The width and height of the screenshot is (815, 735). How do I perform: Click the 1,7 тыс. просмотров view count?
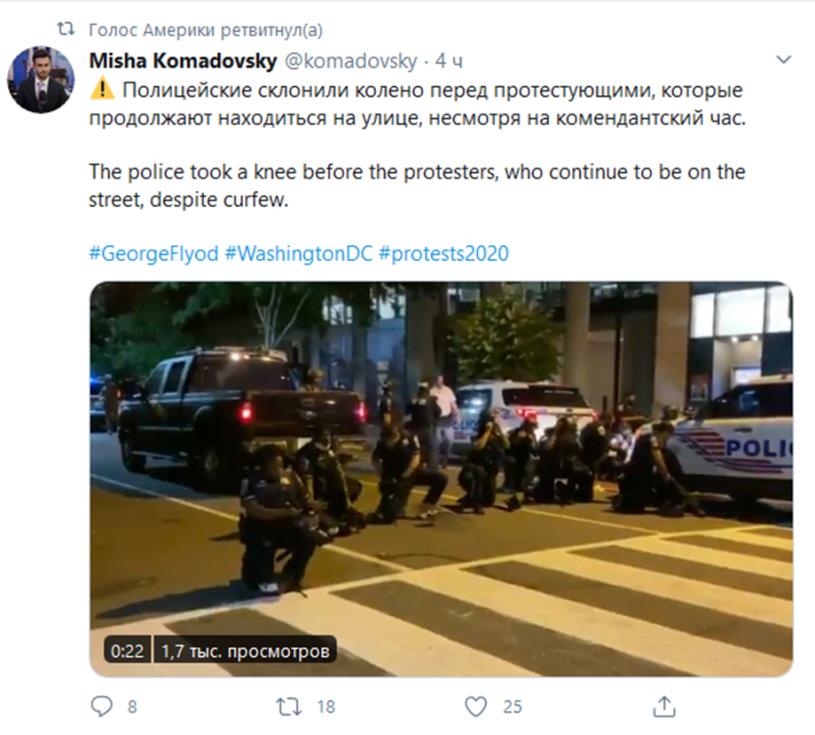pyautogui.click(x=245, y=651)
